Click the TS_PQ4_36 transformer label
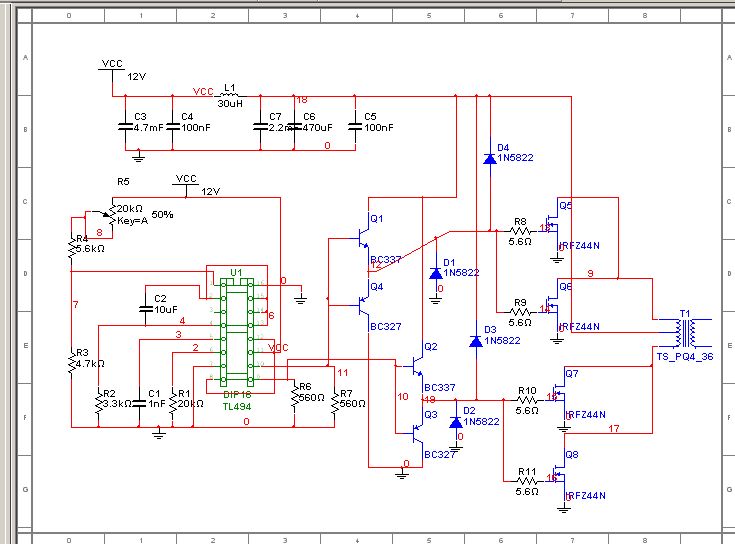This screenshot has height=544, width=735. (x=684, y=357)
